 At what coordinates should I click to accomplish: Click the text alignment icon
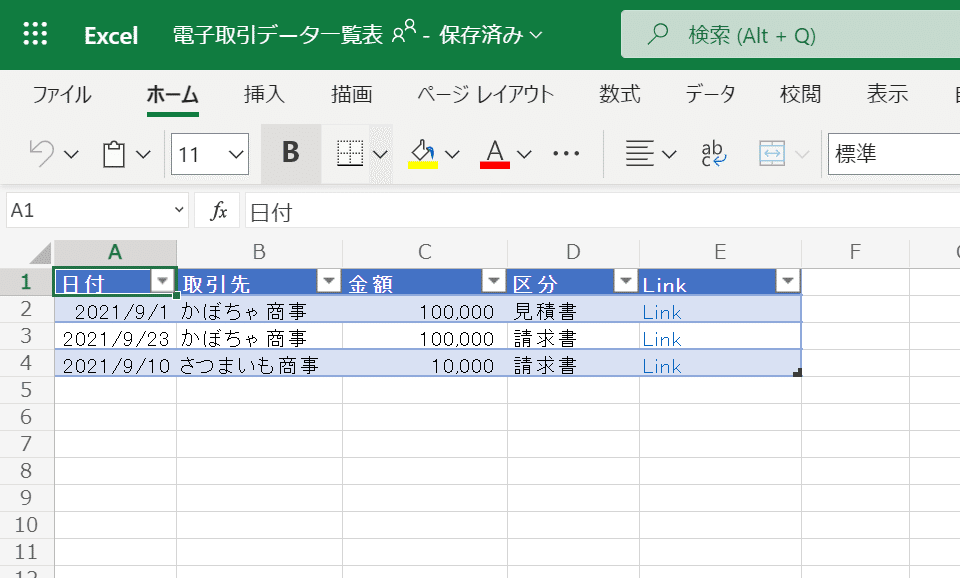(639, 154)
